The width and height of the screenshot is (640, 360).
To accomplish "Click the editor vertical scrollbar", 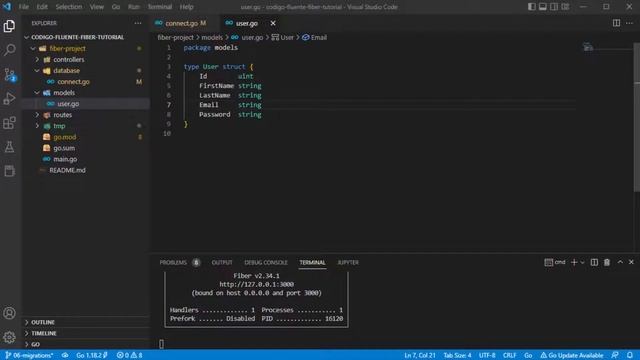I will click(x=637, y=116).
